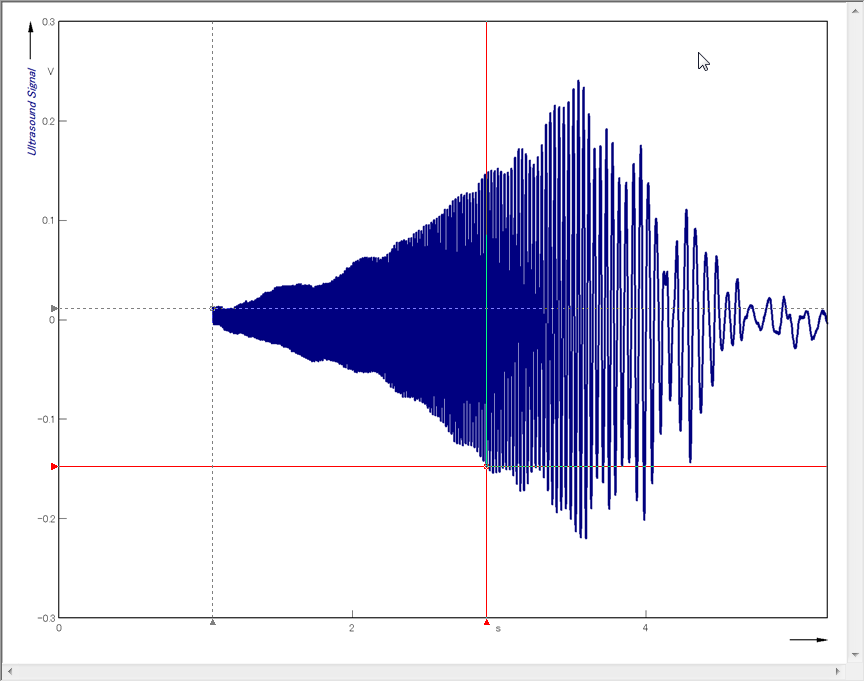Click the 4 tick label on the time axis
865x682 pixels.
click(645, 628)
